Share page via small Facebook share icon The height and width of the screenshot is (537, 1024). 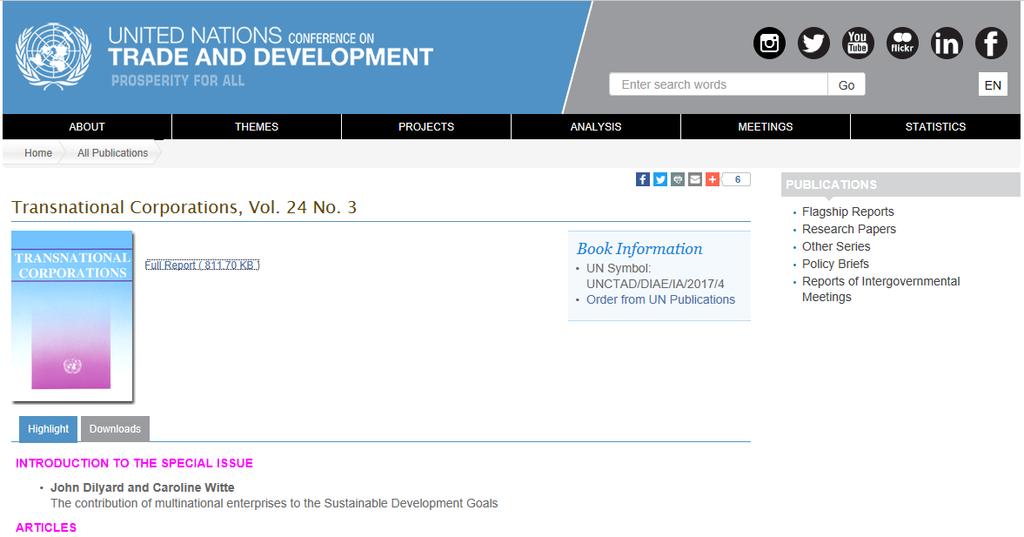tap(643, 179)
